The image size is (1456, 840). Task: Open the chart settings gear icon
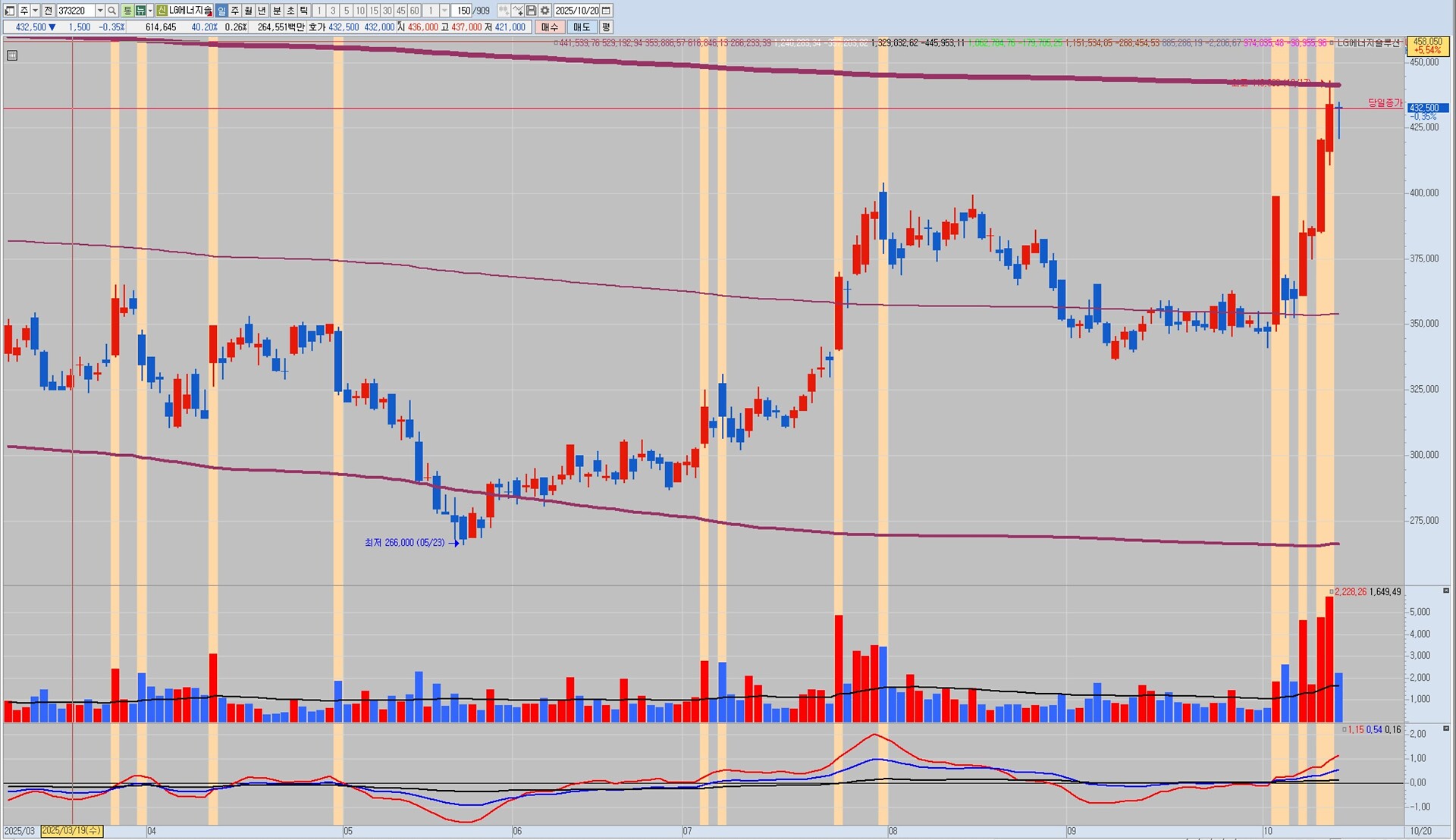click(x=544, y=11)
